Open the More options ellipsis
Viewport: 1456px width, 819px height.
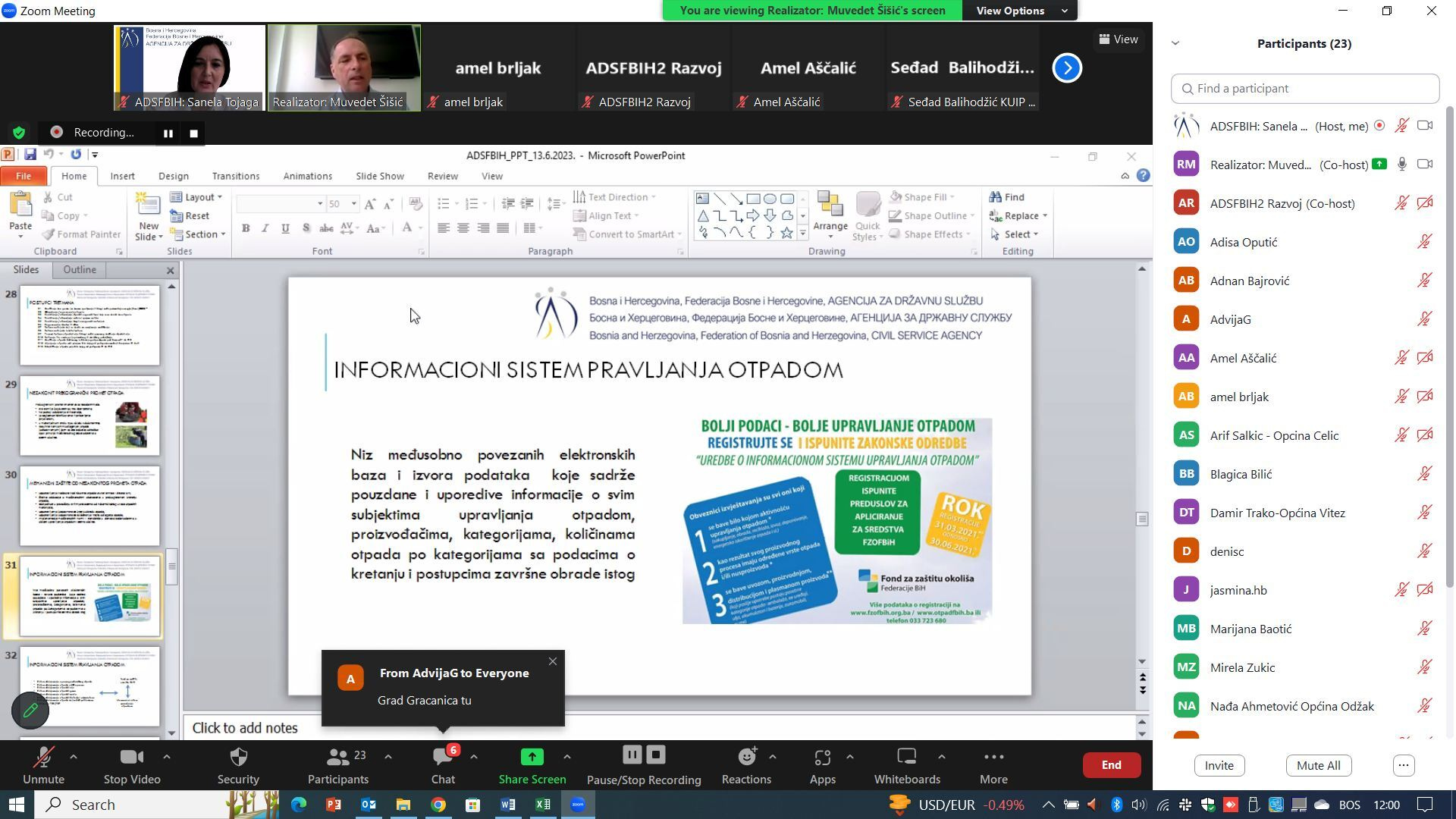point(993,757)
